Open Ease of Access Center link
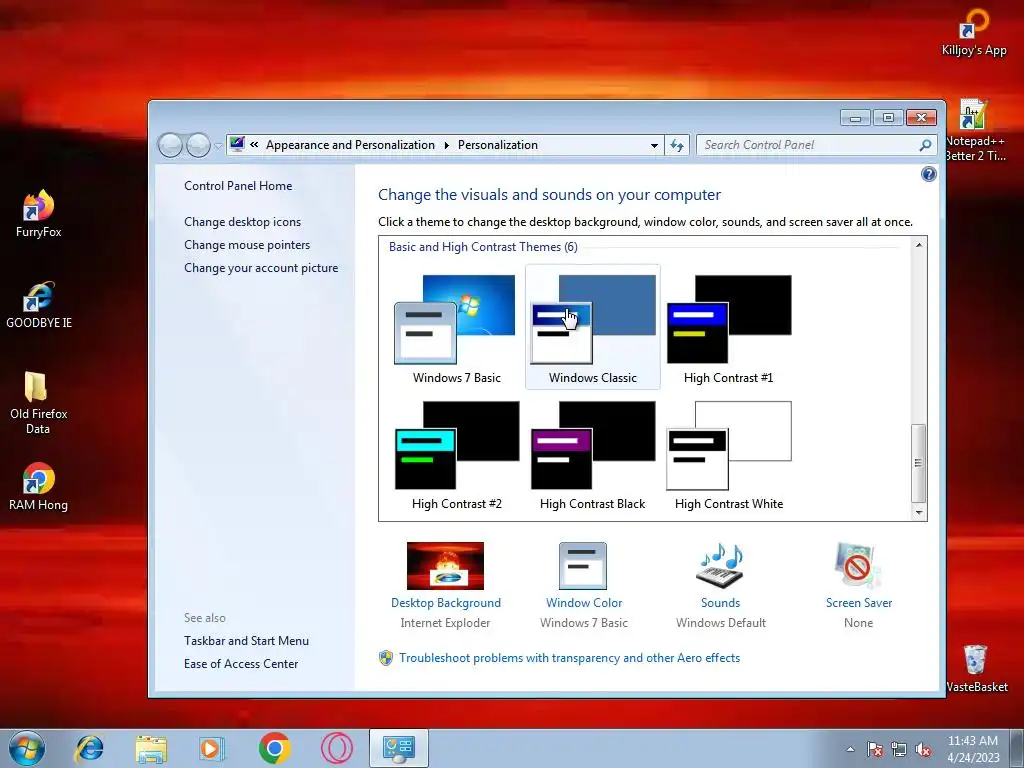The height and width of the screenshot is (768, 1024). [241, 664]
